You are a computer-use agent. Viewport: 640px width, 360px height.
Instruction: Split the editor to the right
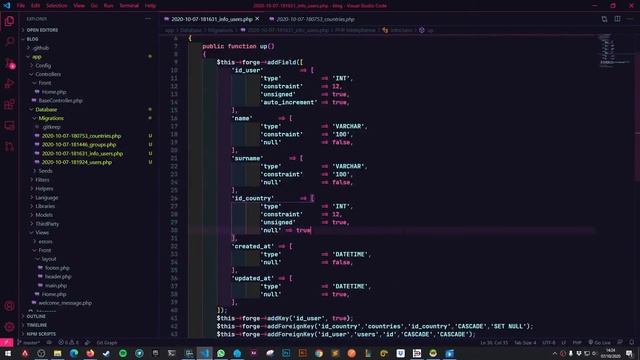tap(617, 19)
